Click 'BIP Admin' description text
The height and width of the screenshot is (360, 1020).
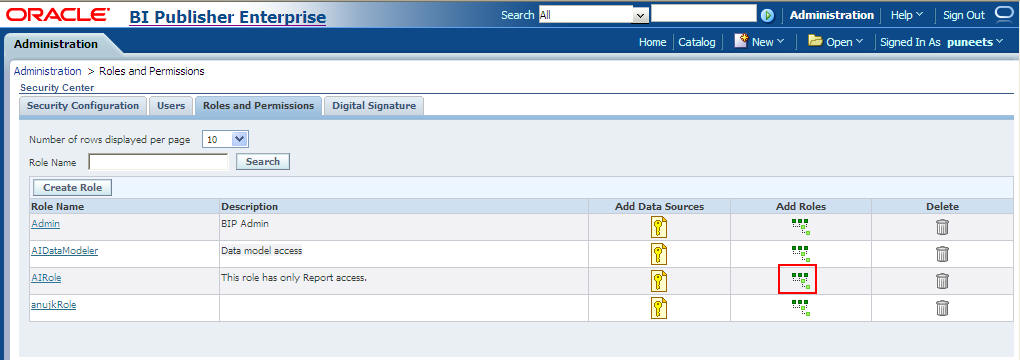click(245, 223)
